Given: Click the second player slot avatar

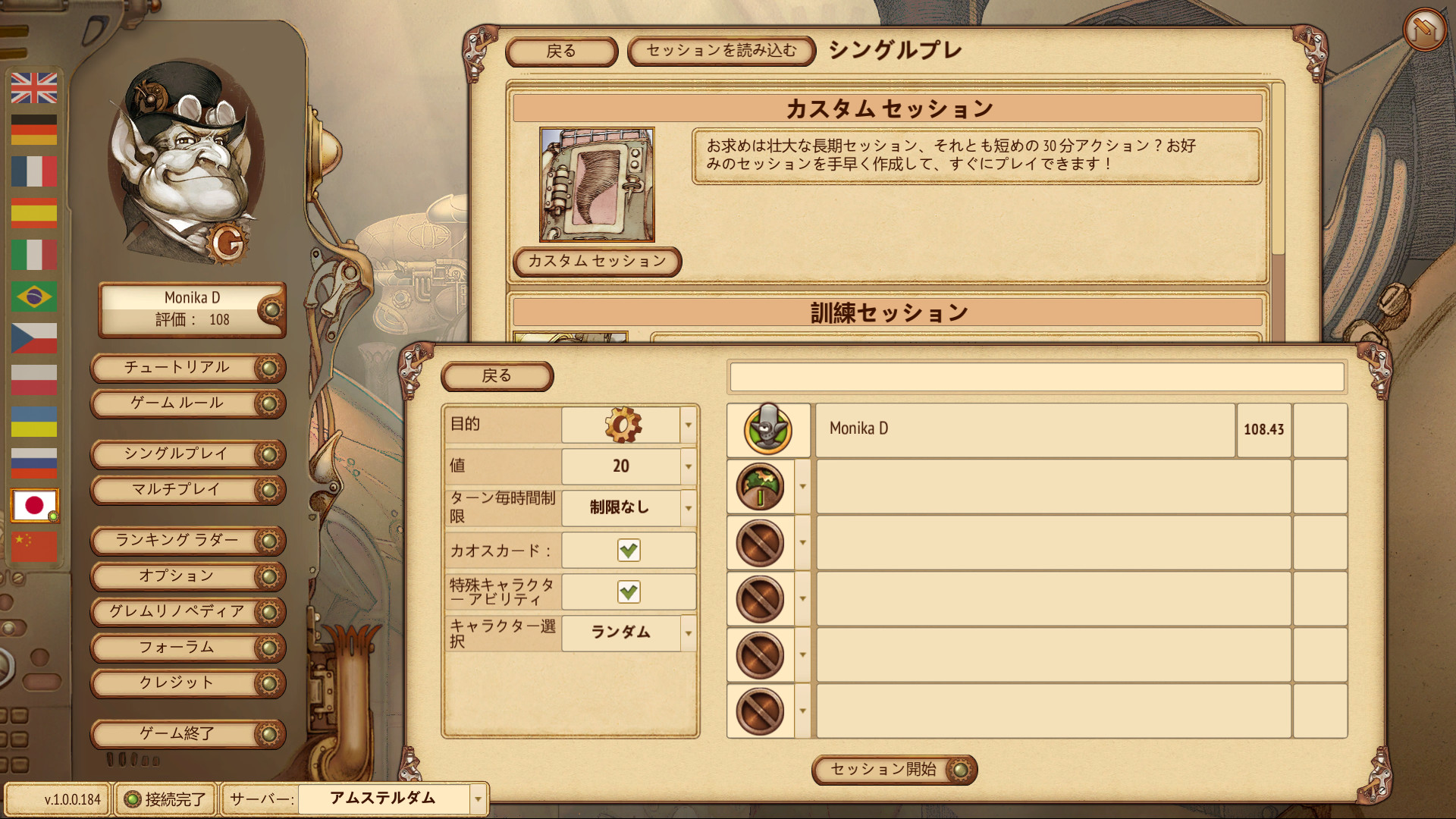Looking at the screenshot, I should [x=760, y=487].
